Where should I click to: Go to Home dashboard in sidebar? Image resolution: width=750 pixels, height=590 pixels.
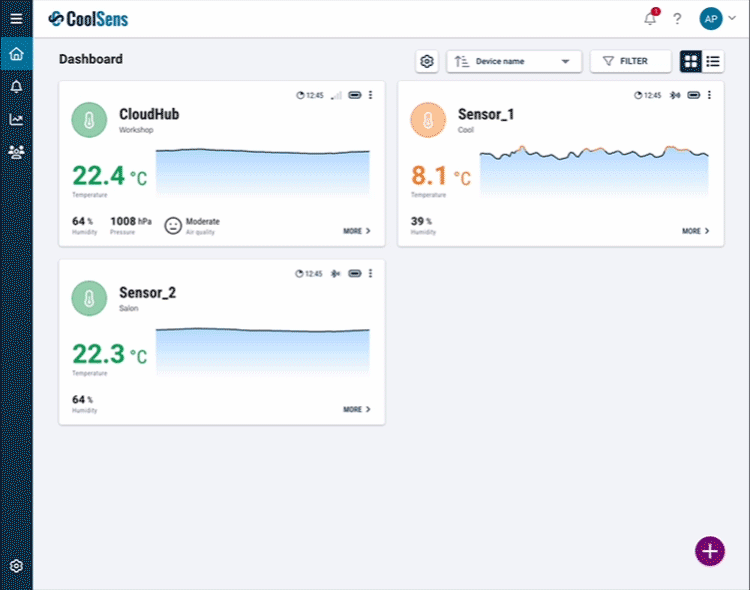coord(16,54)
